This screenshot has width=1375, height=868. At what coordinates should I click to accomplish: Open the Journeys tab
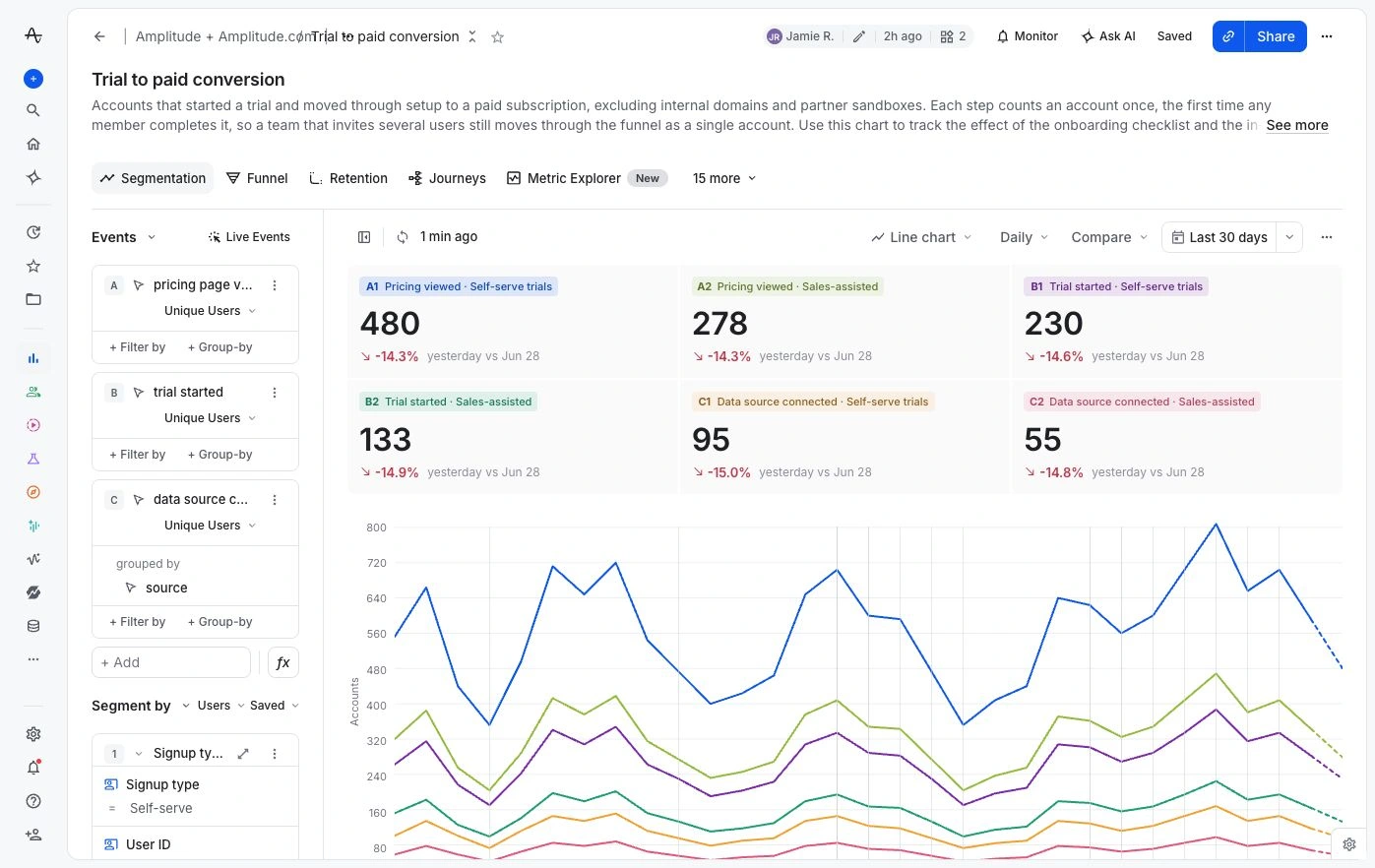click(x=447, y=178)
